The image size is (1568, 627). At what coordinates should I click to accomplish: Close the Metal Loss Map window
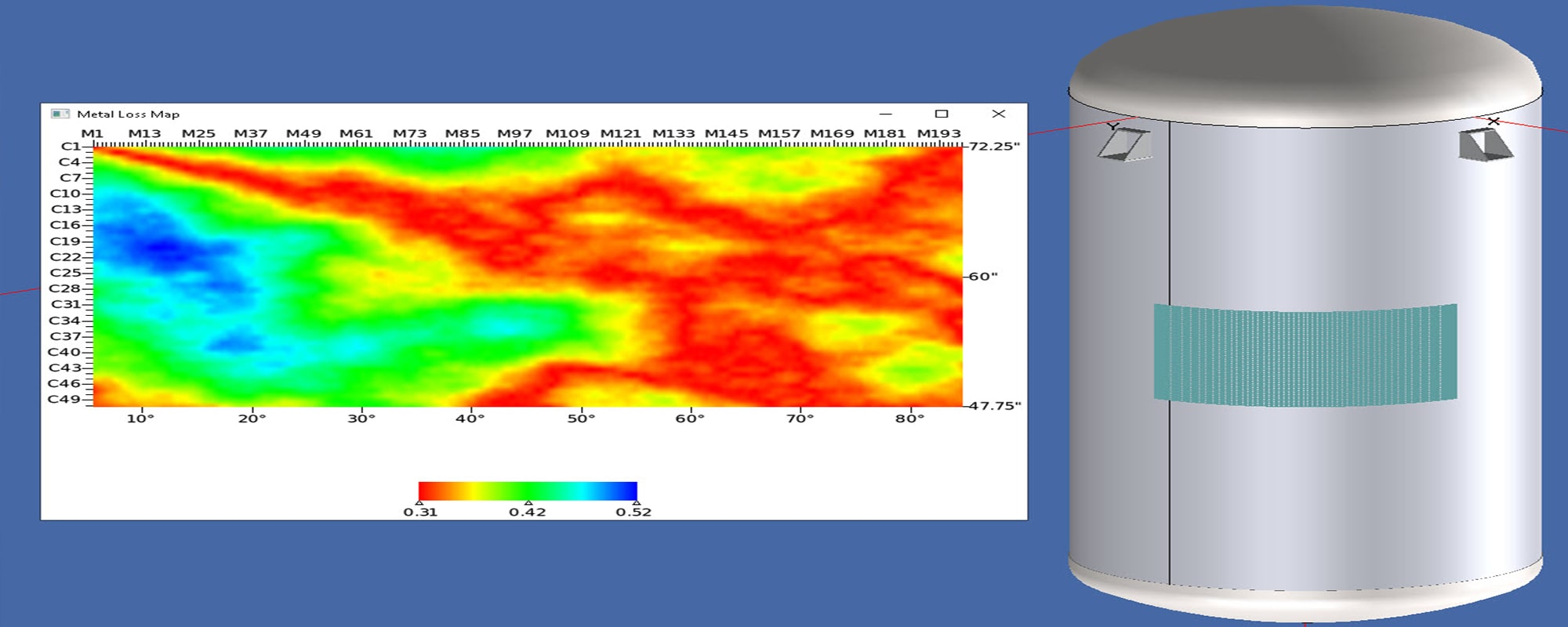998,114
